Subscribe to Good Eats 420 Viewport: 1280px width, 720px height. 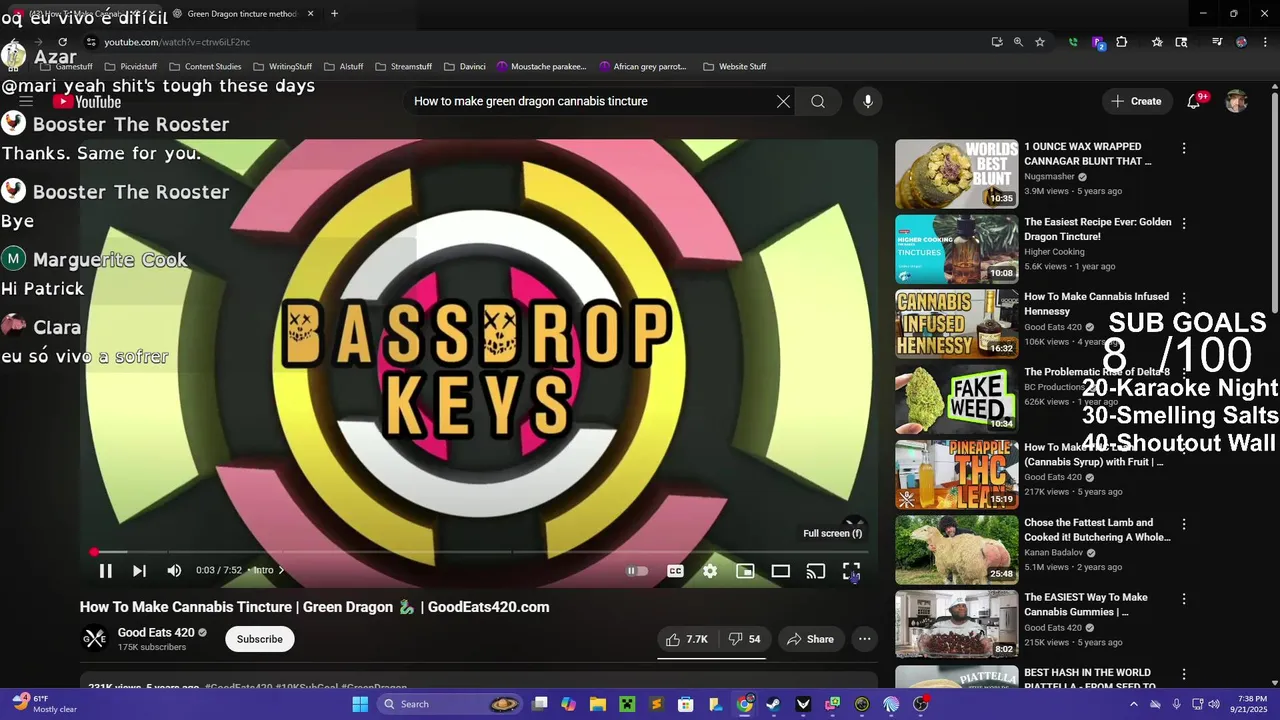260,639
